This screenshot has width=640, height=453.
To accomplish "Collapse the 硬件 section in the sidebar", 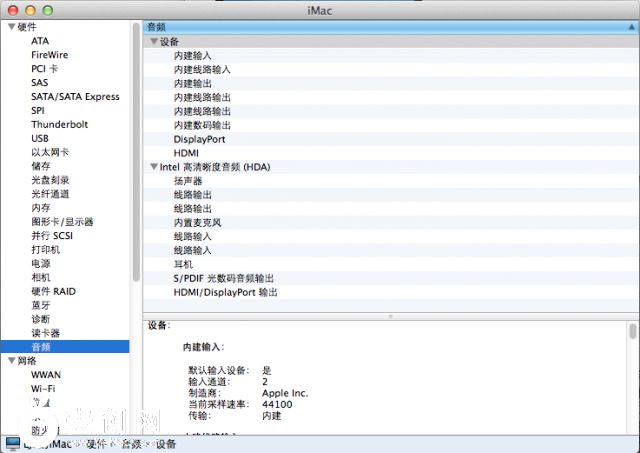I will [11, 27].
